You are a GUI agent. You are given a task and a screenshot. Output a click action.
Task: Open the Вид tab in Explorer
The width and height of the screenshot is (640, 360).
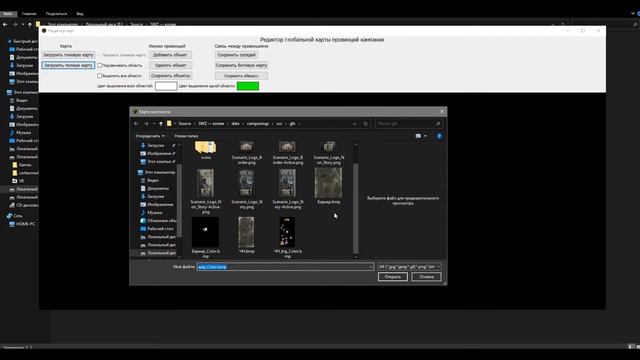coord(80,13)
